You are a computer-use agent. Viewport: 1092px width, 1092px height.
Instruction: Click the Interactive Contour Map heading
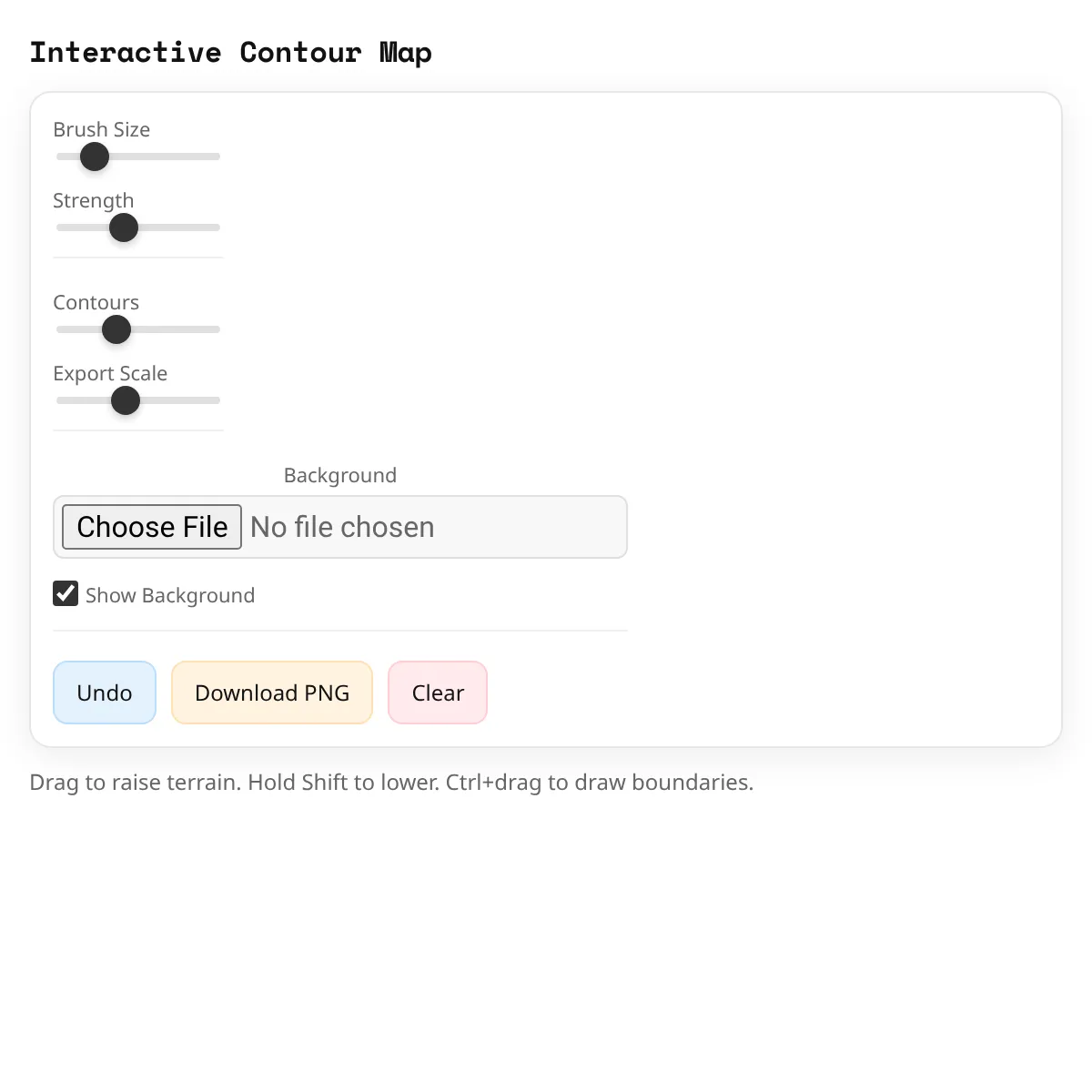pos(230,53)
